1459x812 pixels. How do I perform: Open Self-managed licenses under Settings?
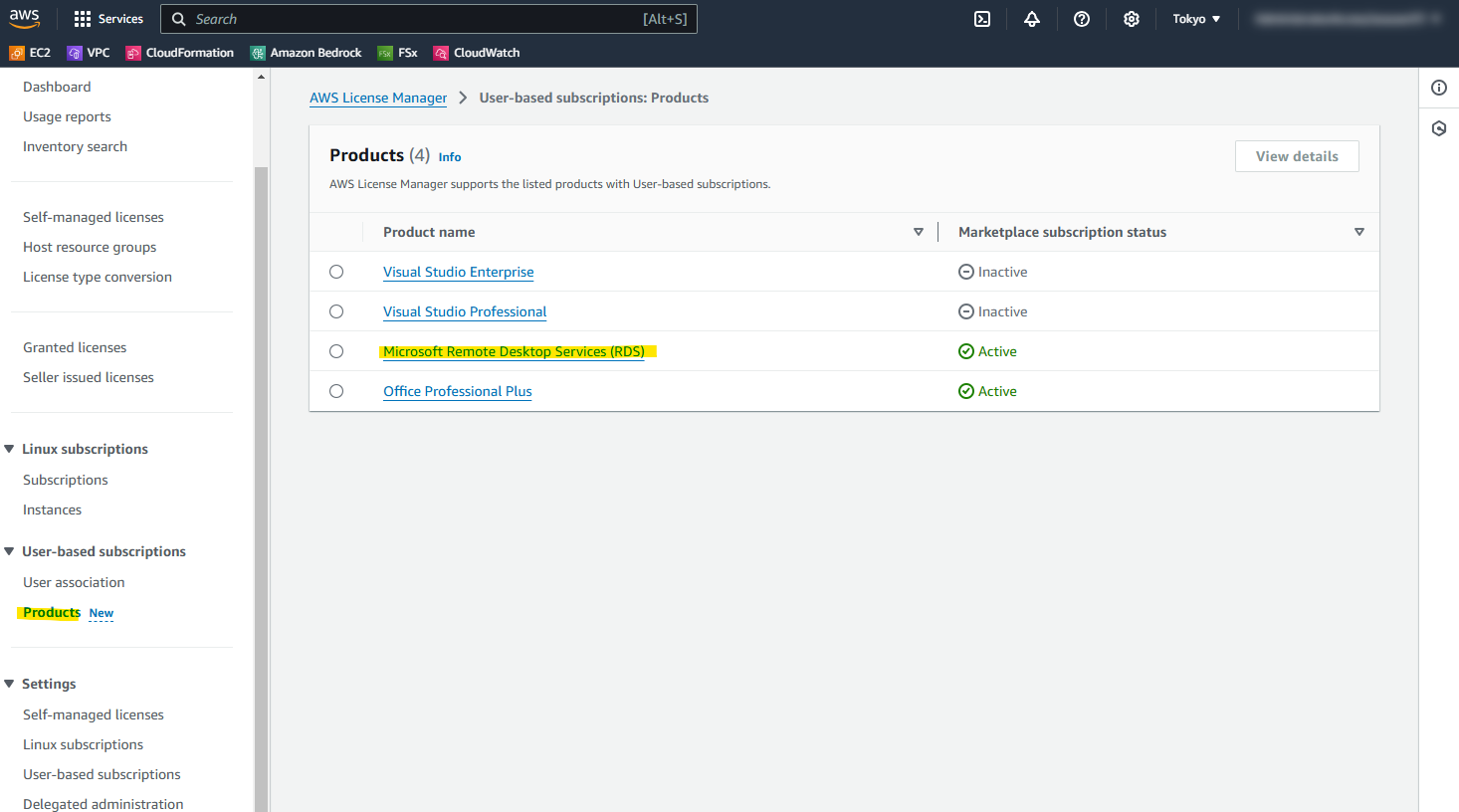(94, 714)
